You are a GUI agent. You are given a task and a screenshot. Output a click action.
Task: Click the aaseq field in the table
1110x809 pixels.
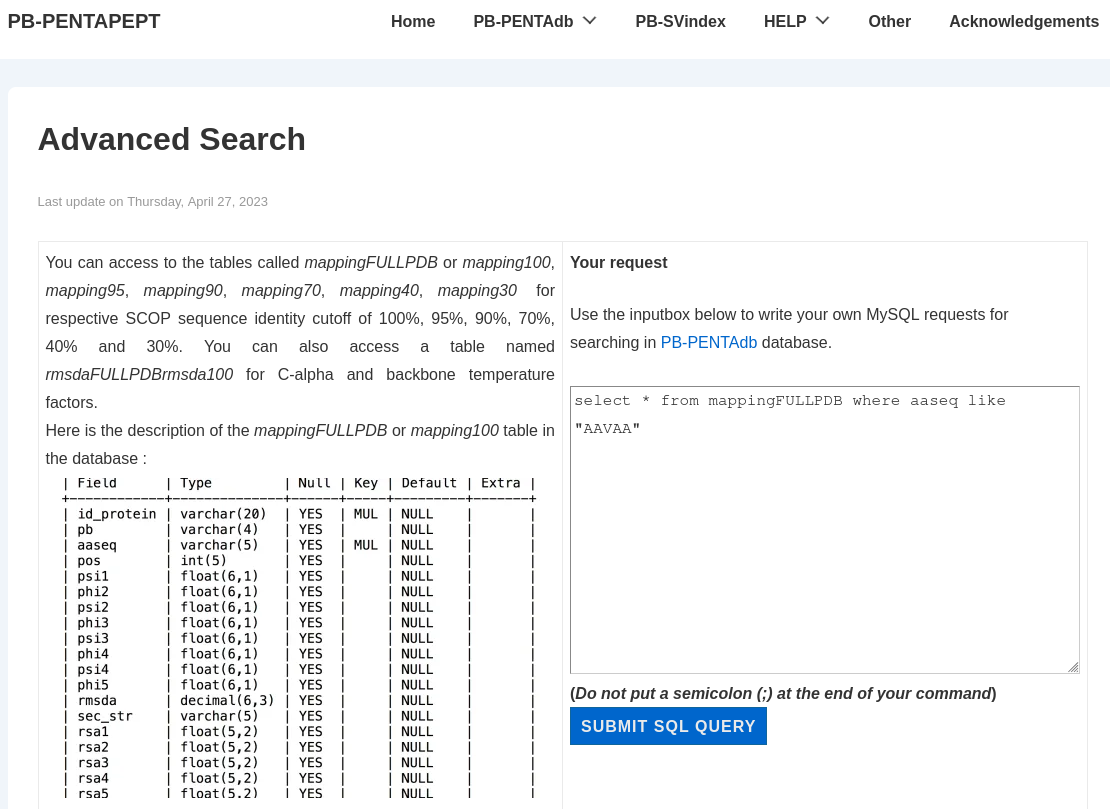(97, 545)
